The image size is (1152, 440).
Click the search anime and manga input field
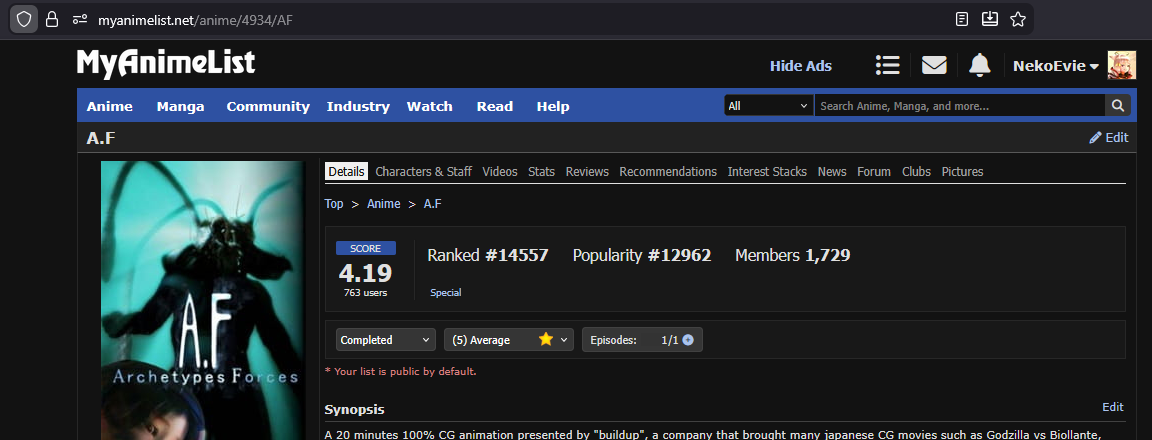[x=960, y=106]
